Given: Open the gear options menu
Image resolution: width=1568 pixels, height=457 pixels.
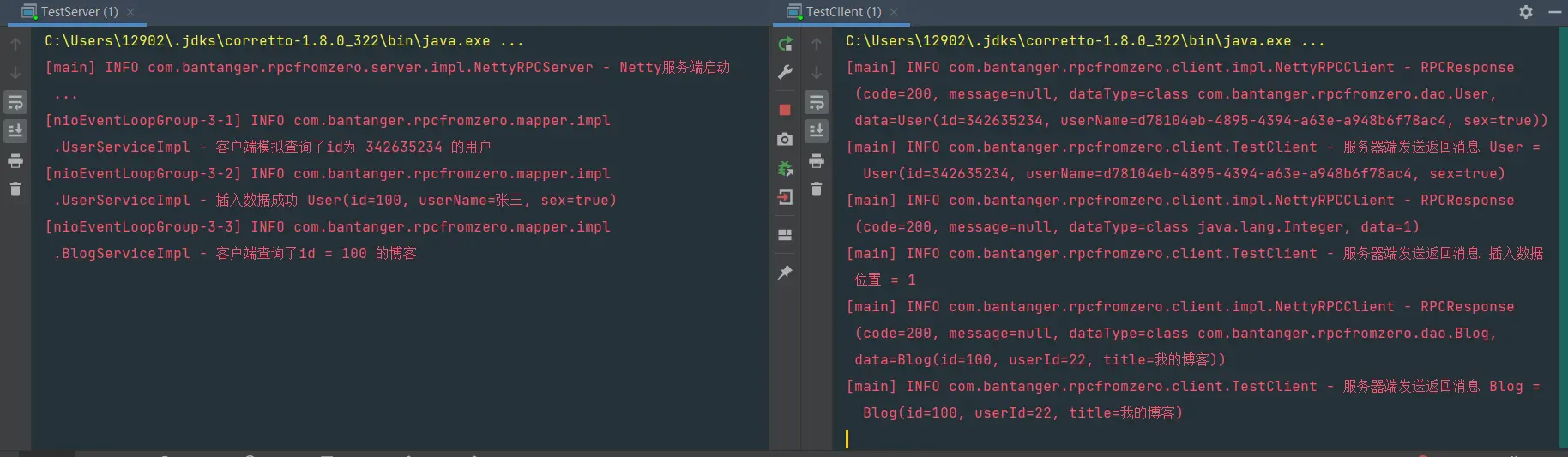Looking at the screenshot, I should [x=1526, y=12].
